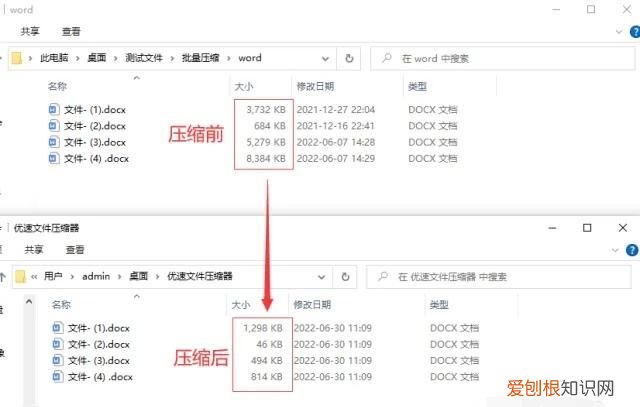Click the folder icon in the word address bar
640x407 pixels.
click(17, 58)
